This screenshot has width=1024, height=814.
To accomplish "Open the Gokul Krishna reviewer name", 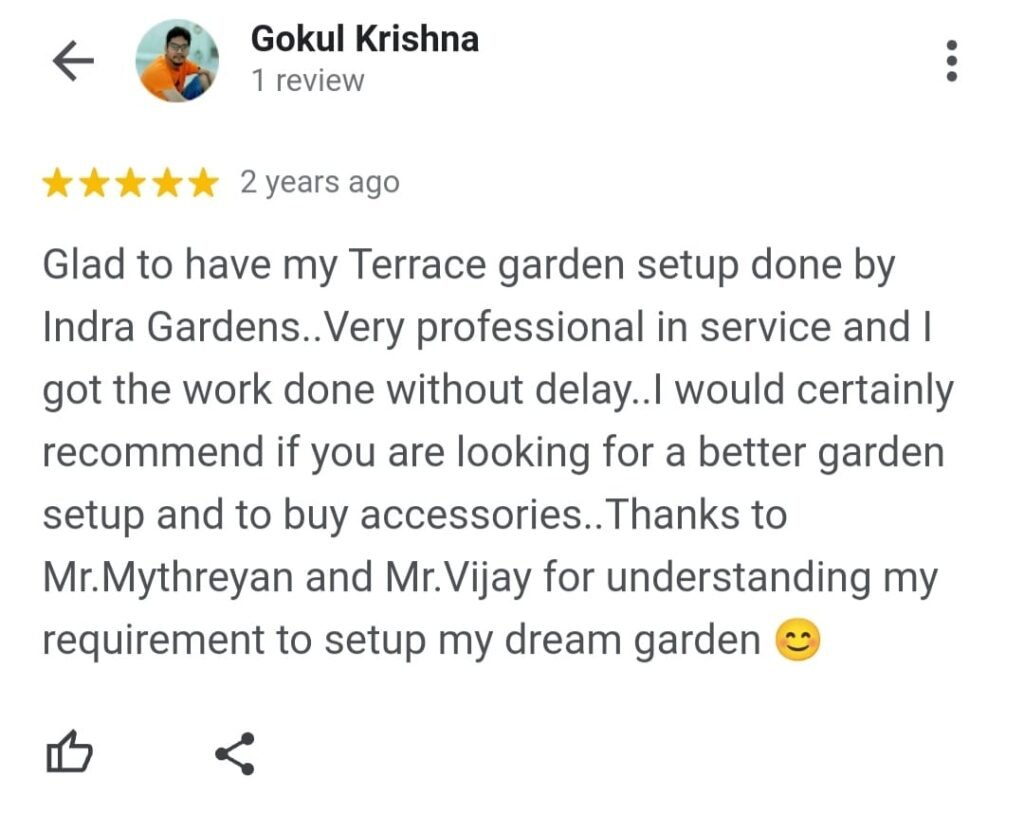I will [x=364, y=39].
